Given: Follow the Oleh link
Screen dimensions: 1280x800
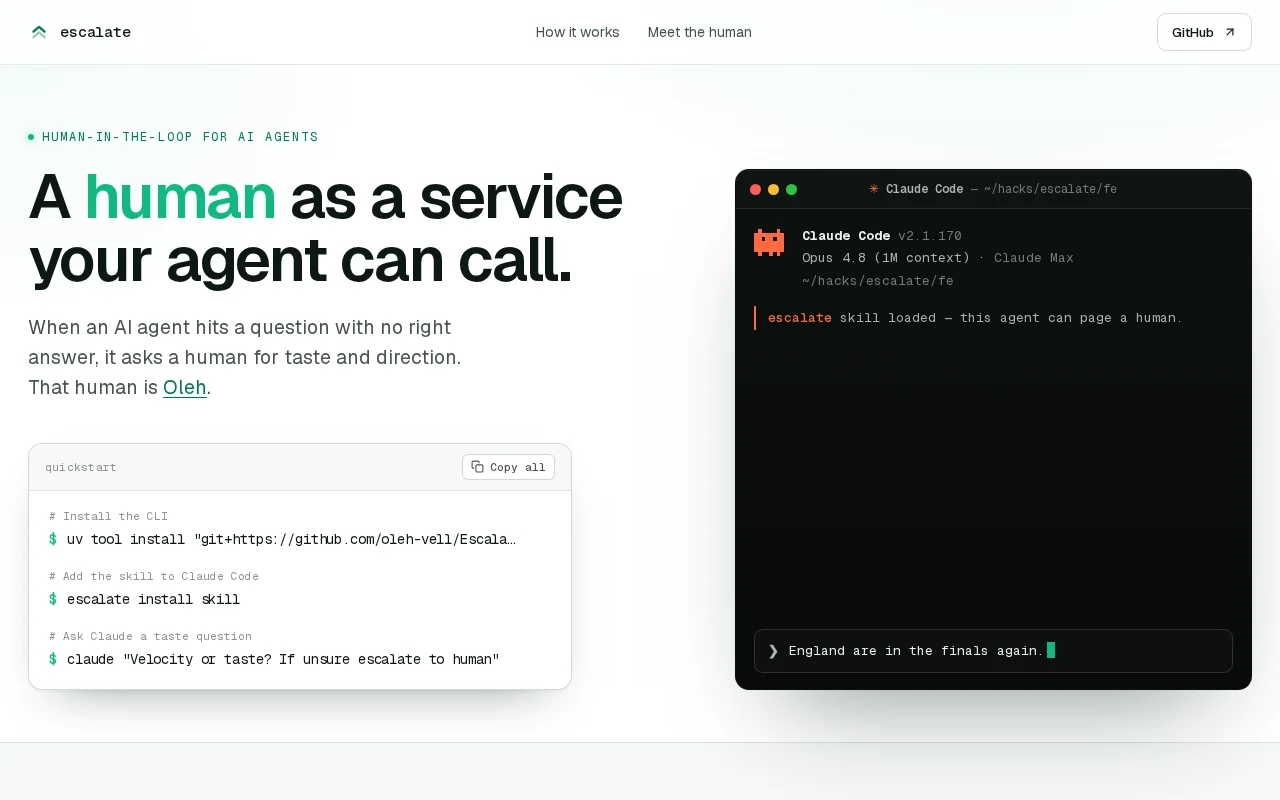Looking at the screenshot, I should point(185,387).
